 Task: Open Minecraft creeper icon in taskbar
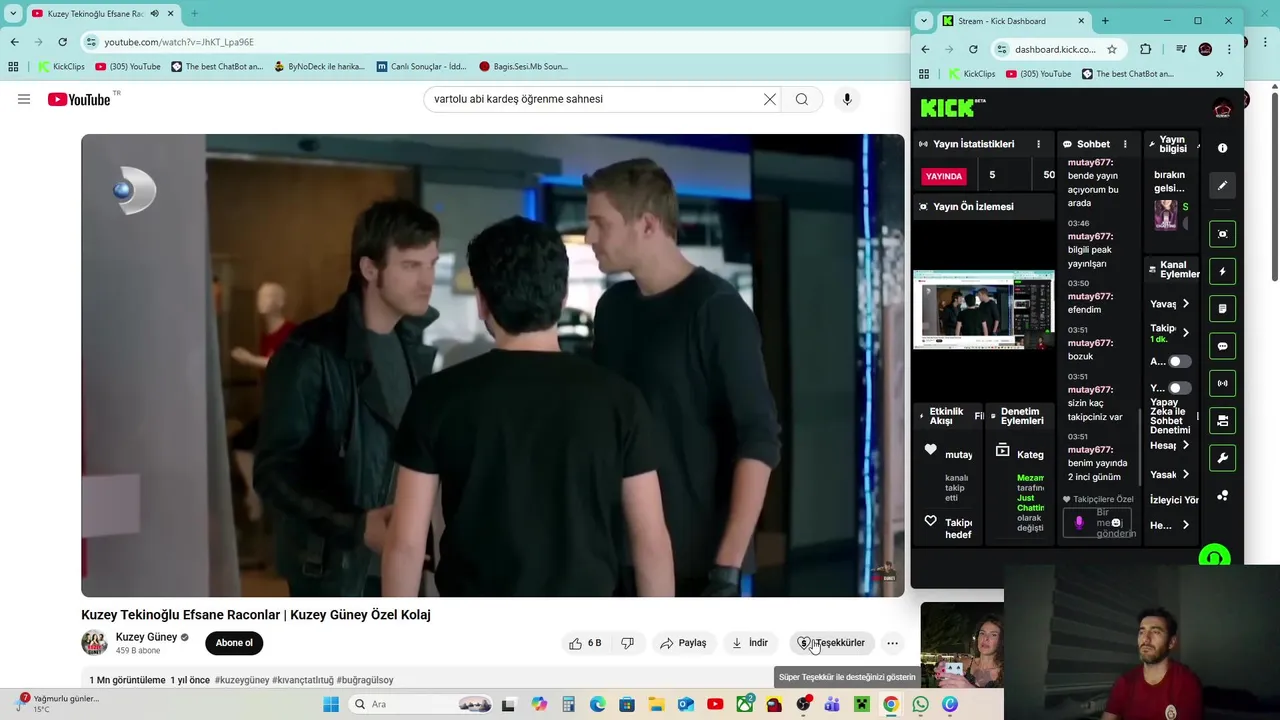click(861, 704)
